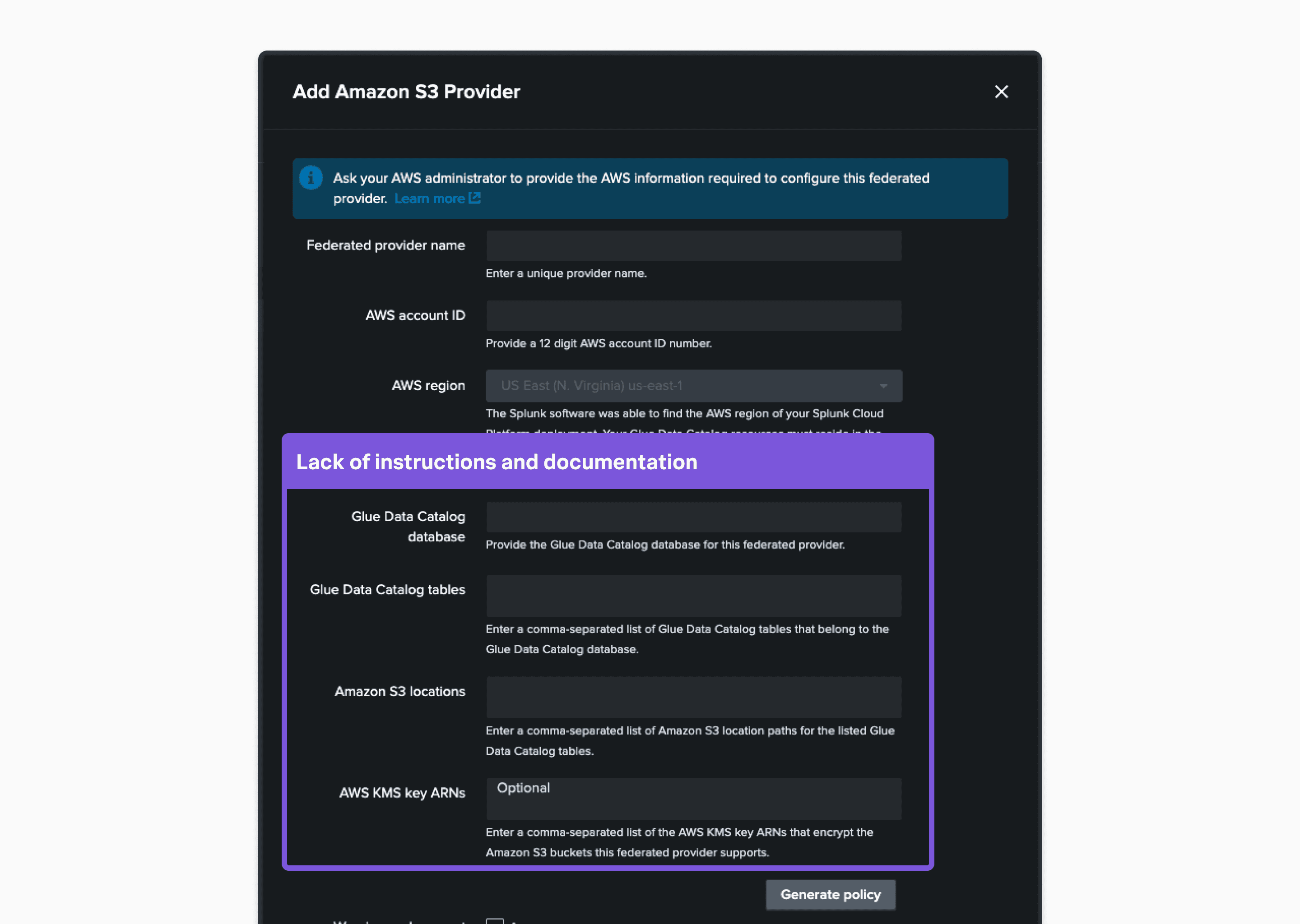This screenshot has height=924, width=1300.
Task: Click the AWS account ID label
Action: pos(415,315)
